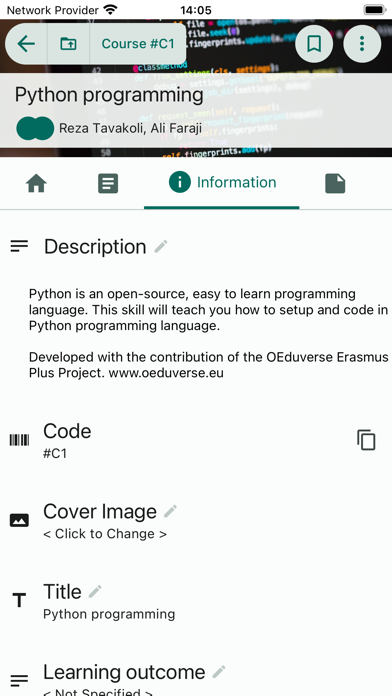Click the lines icon beside Learning outcome
The image size is (392, 696).
(19, 679)
